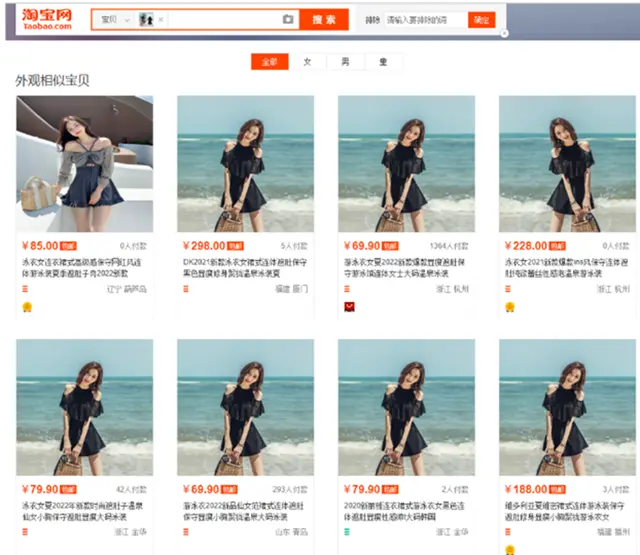Click the gold medal icon under ¥85.00 item

coord(27,306)
